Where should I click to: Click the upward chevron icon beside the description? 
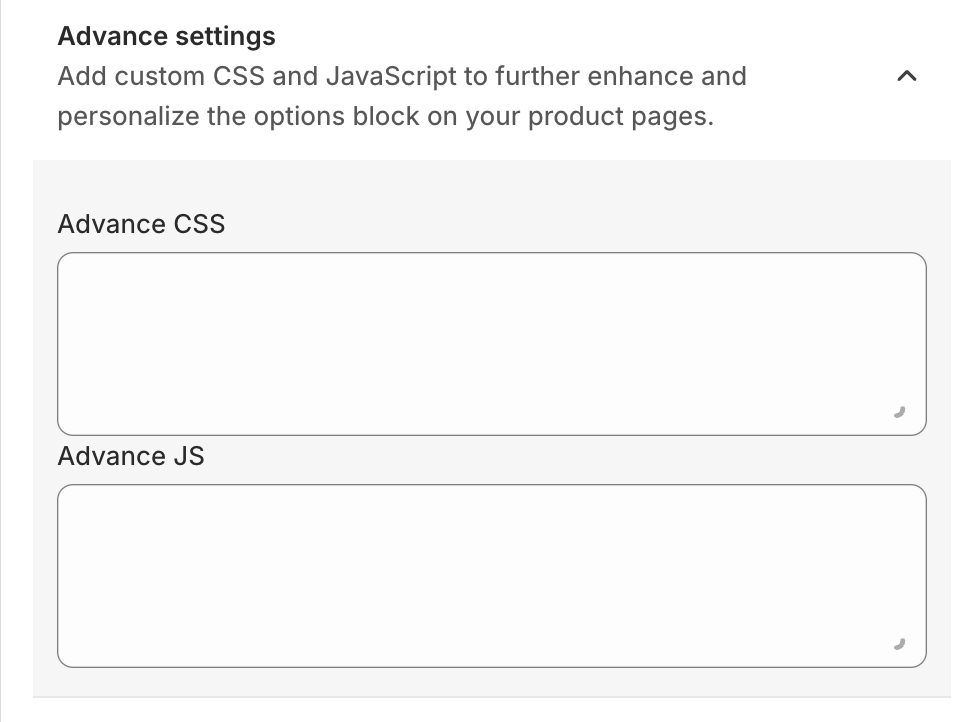pyautogui.click(x=907, y=76)
